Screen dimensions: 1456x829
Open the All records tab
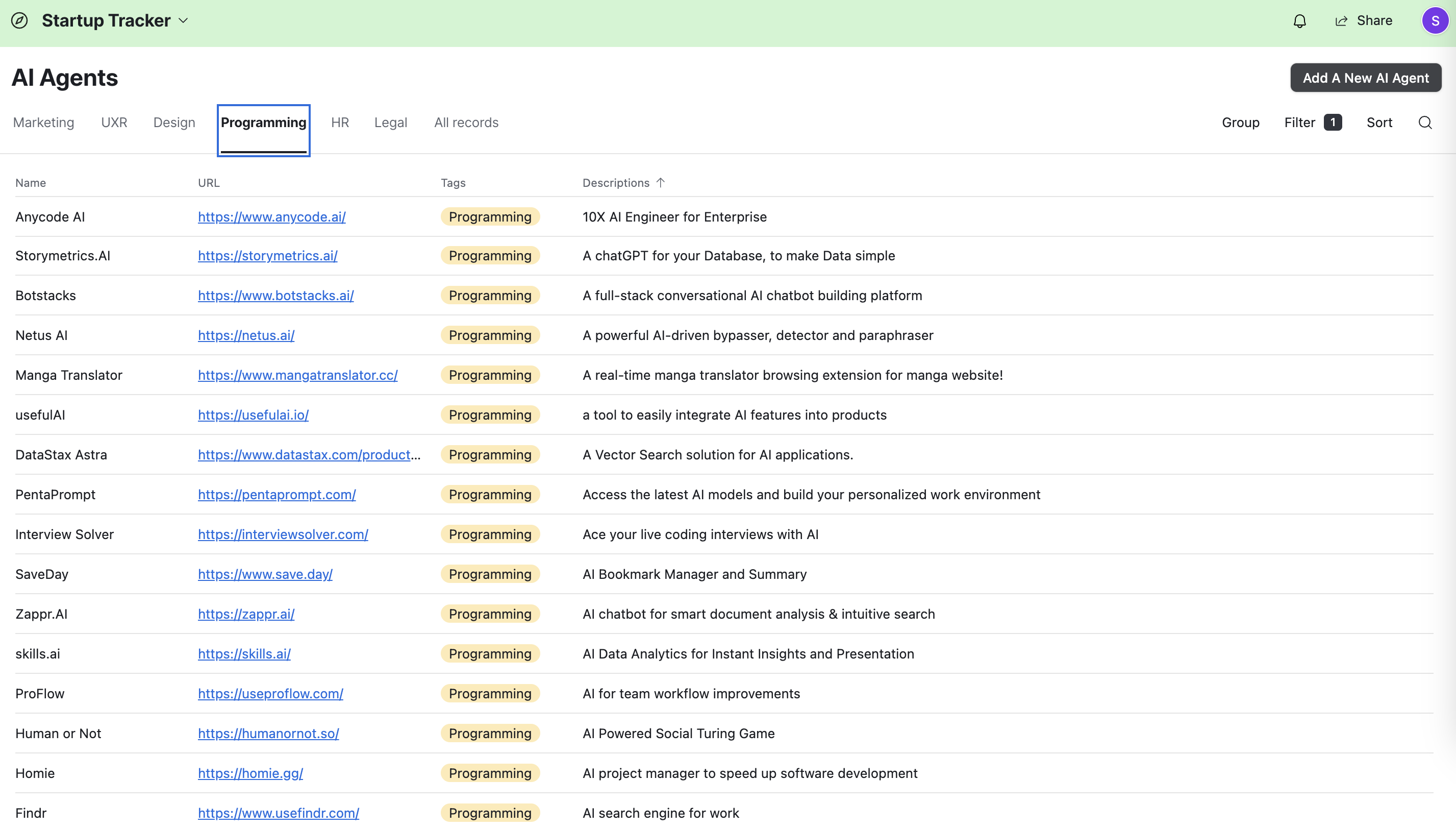[x=466, y=123]
